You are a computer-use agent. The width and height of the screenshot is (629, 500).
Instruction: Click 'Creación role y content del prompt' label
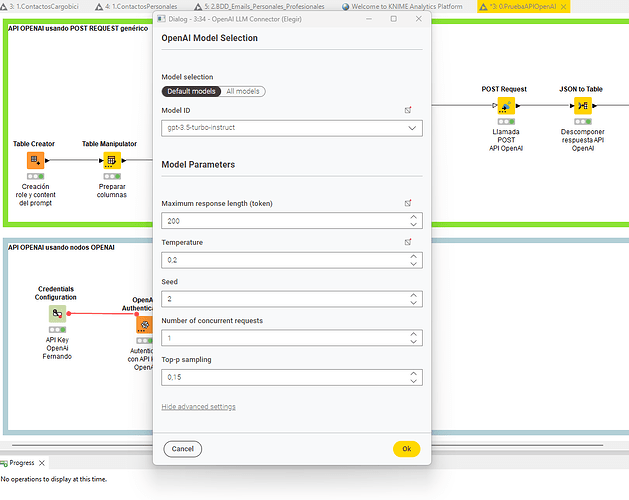pos(35,195)
